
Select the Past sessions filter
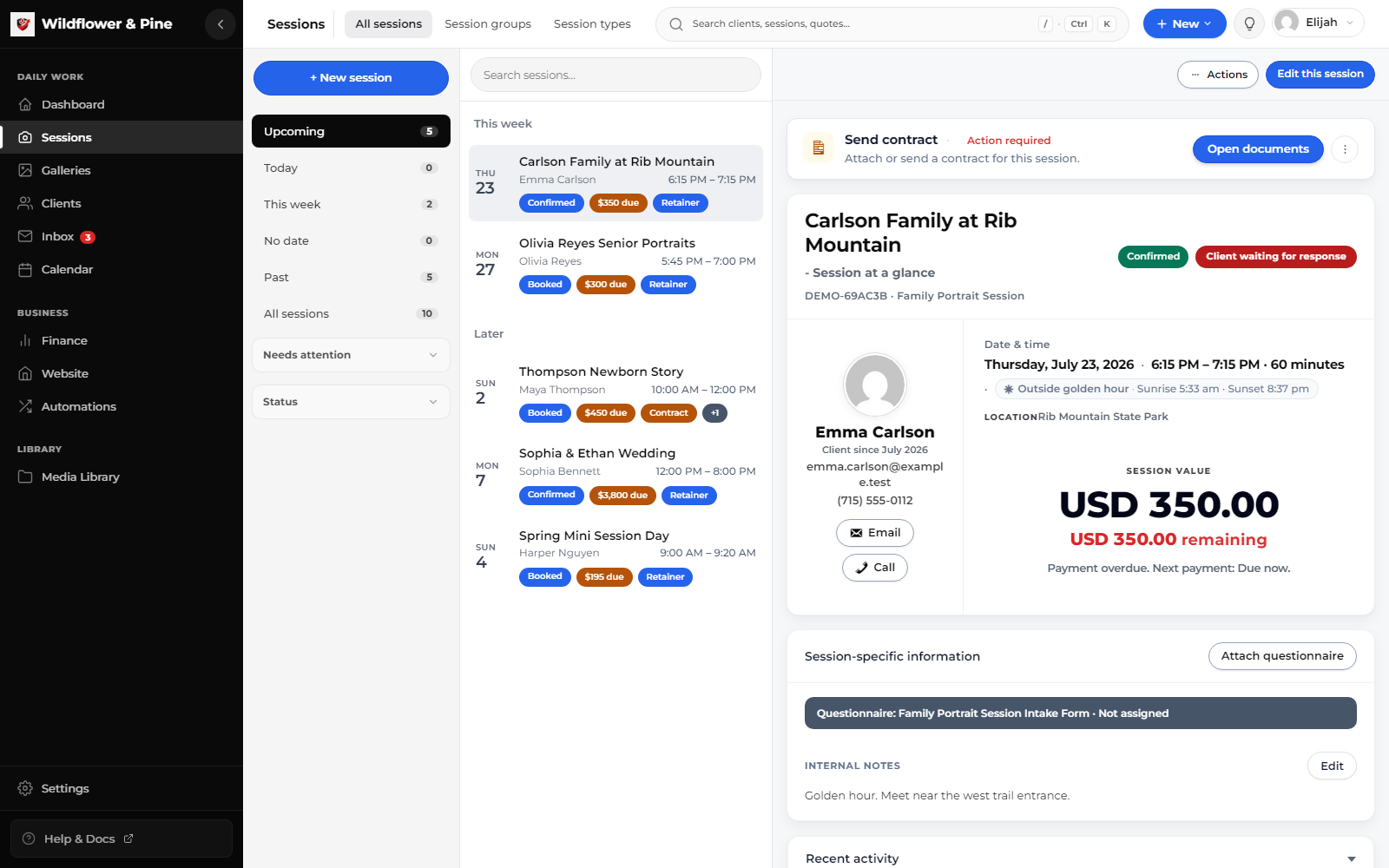coord(351,277)
